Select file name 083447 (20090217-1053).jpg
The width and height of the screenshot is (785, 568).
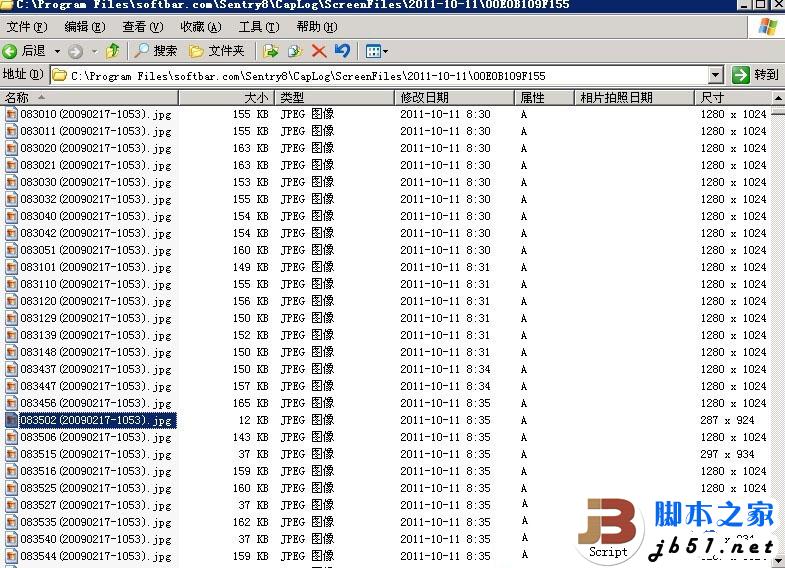96,386
